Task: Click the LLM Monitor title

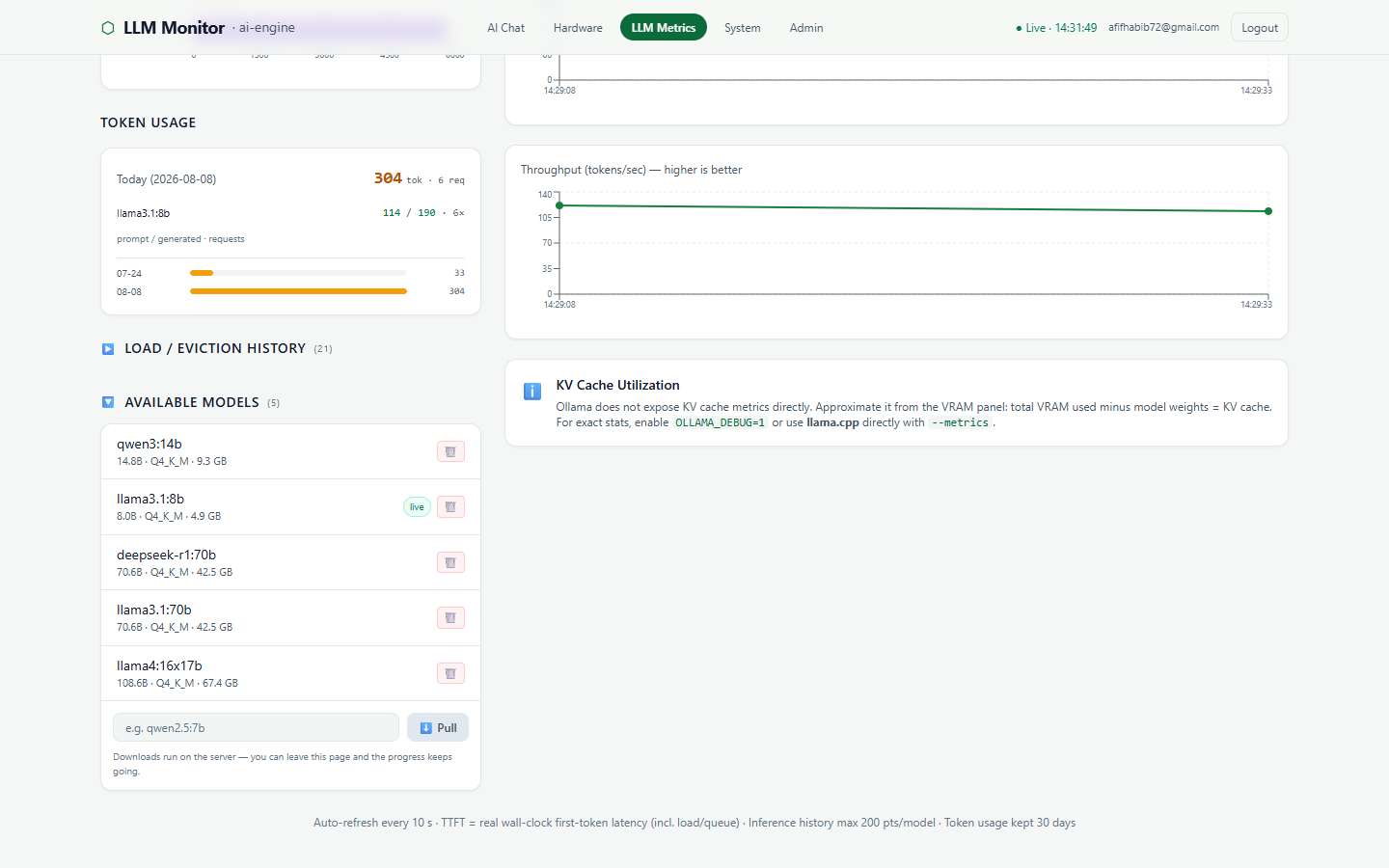Action: tap(174, 28)
